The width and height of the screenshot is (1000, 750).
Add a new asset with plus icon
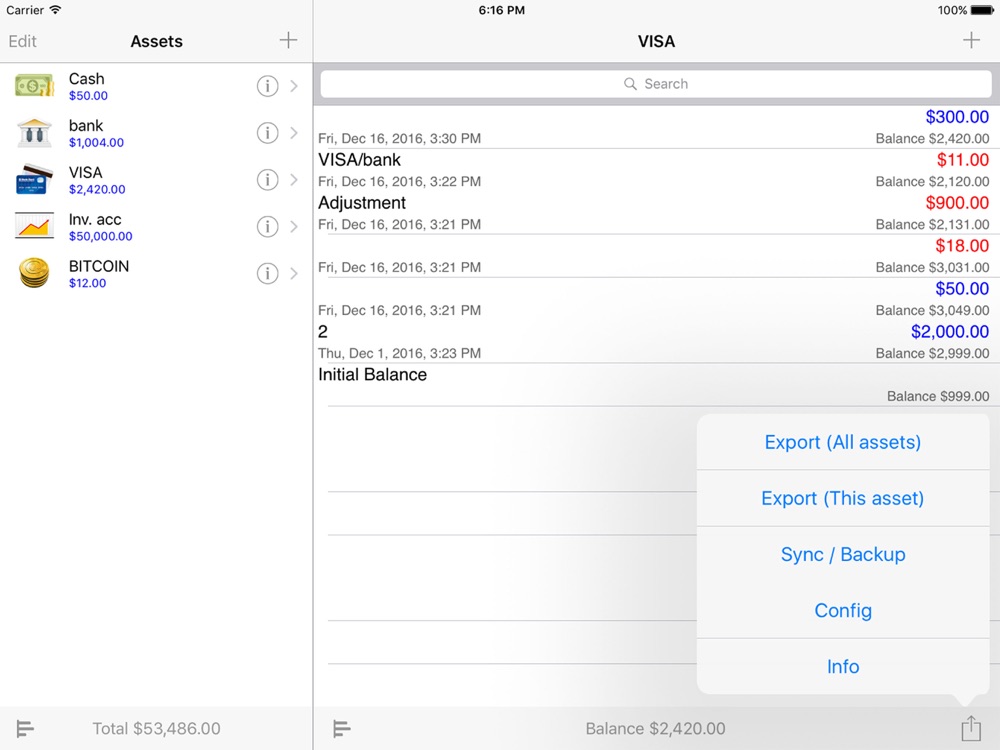click(288, 40)
